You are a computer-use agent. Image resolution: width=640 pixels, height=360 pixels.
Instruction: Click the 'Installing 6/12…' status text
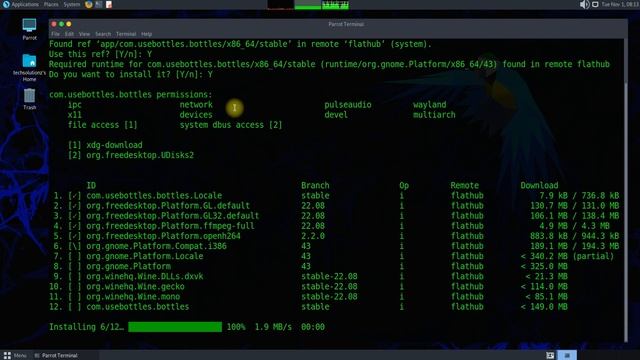(86, 327)
